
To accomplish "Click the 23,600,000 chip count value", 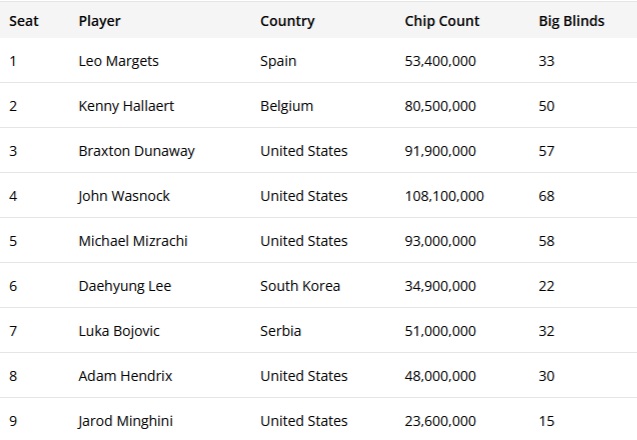I will [440, 421].
